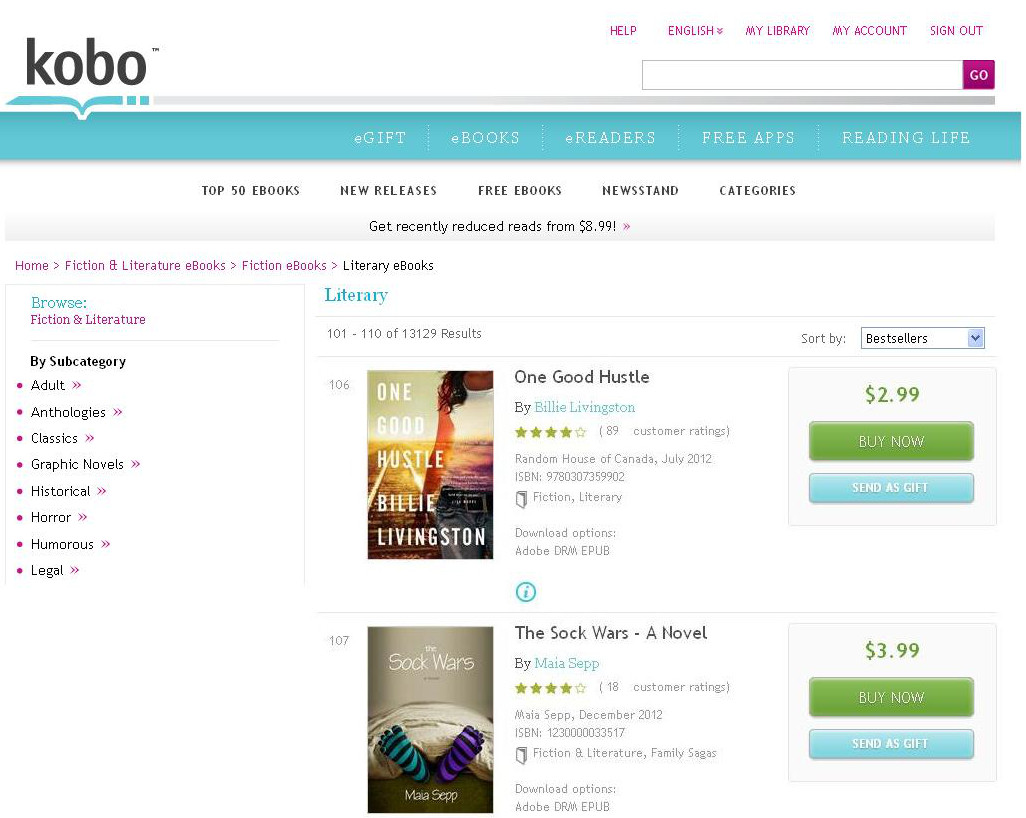Select the Classics subcategory
This screenshot has height=818, width=1026.
[54, 438]
